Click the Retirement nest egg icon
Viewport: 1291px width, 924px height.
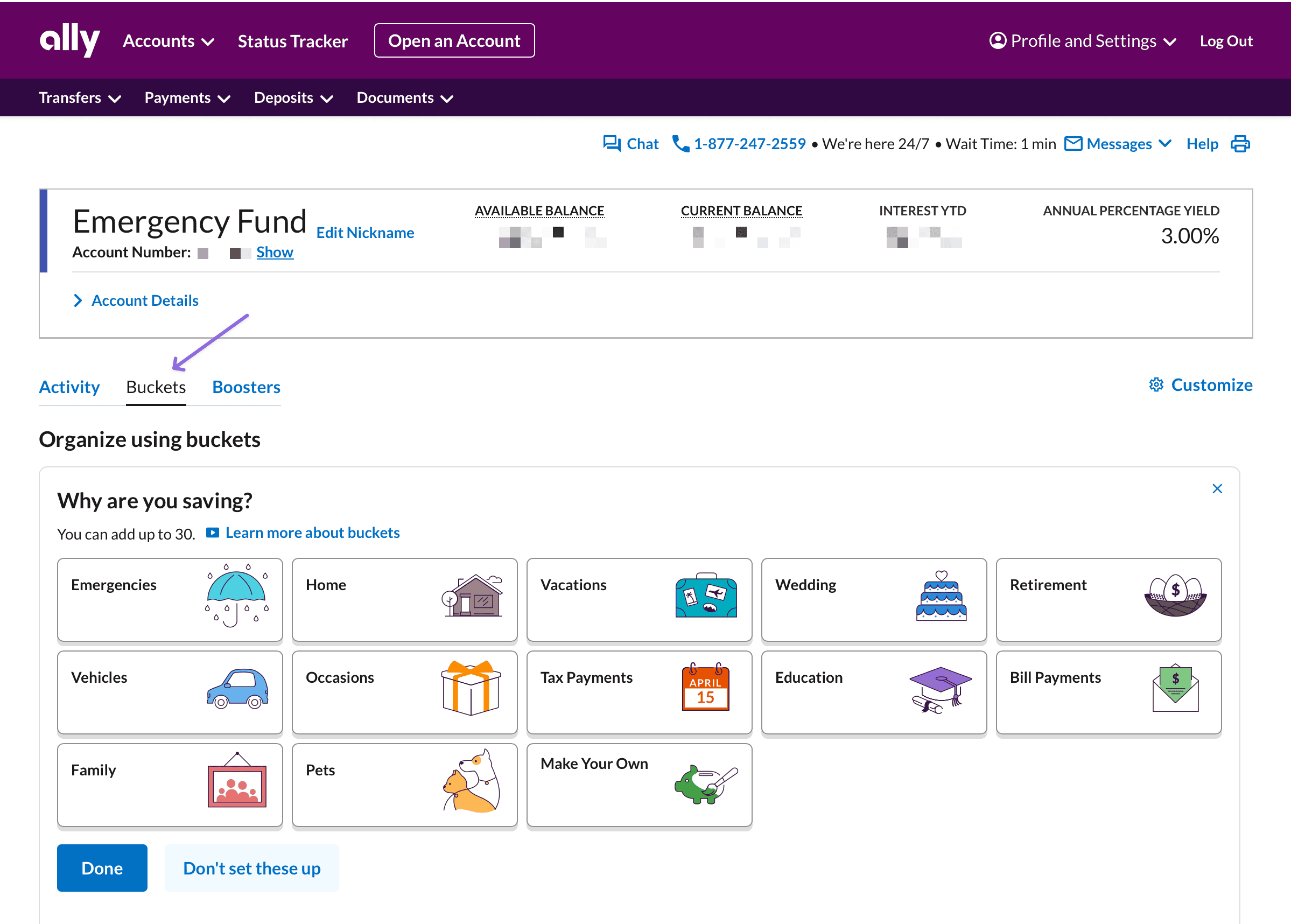[1176, 596]
